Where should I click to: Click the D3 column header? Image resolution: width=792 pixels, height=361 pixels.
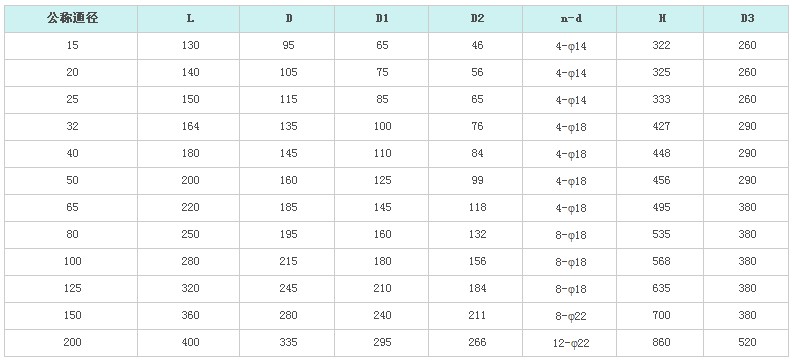pos(748,19)
